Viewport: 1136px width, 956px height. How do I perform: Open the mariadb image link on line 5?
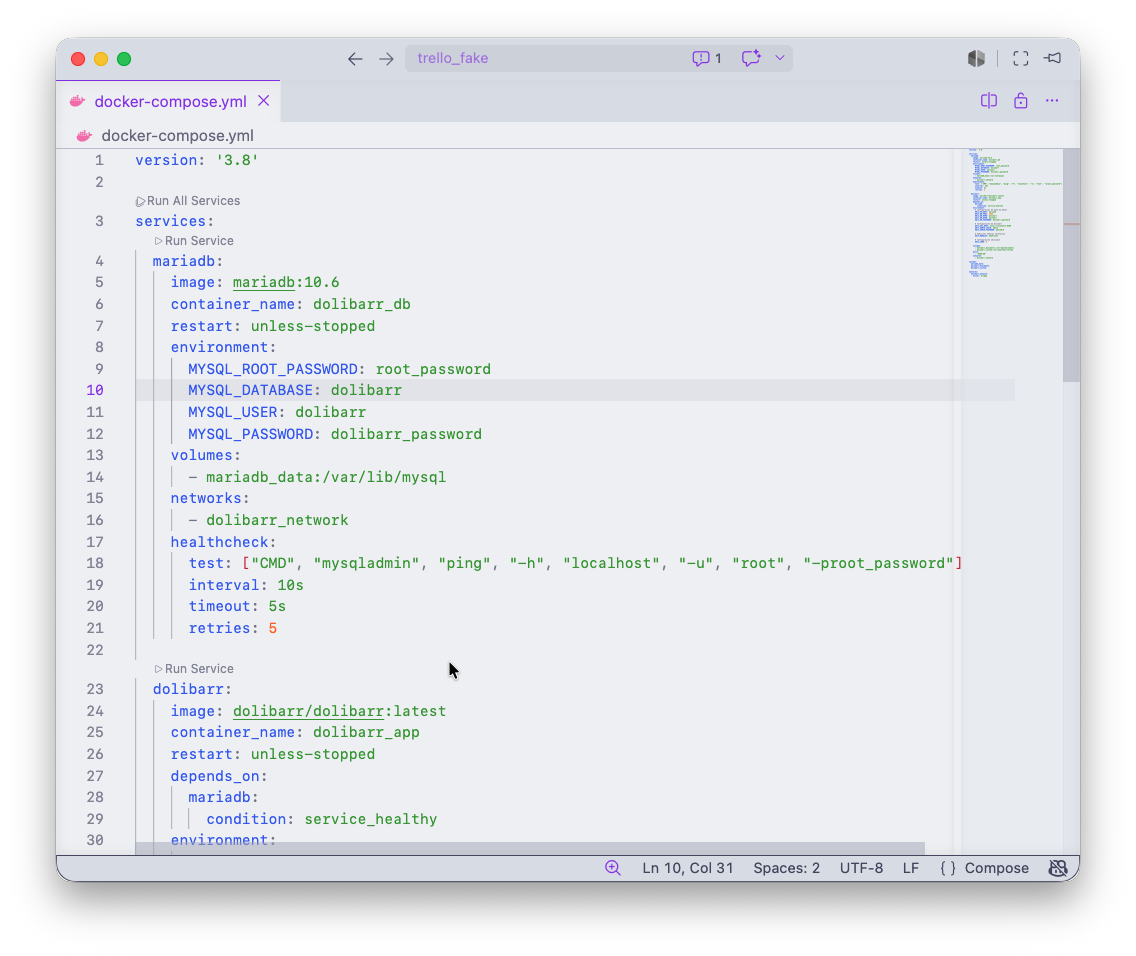(263, 282)
